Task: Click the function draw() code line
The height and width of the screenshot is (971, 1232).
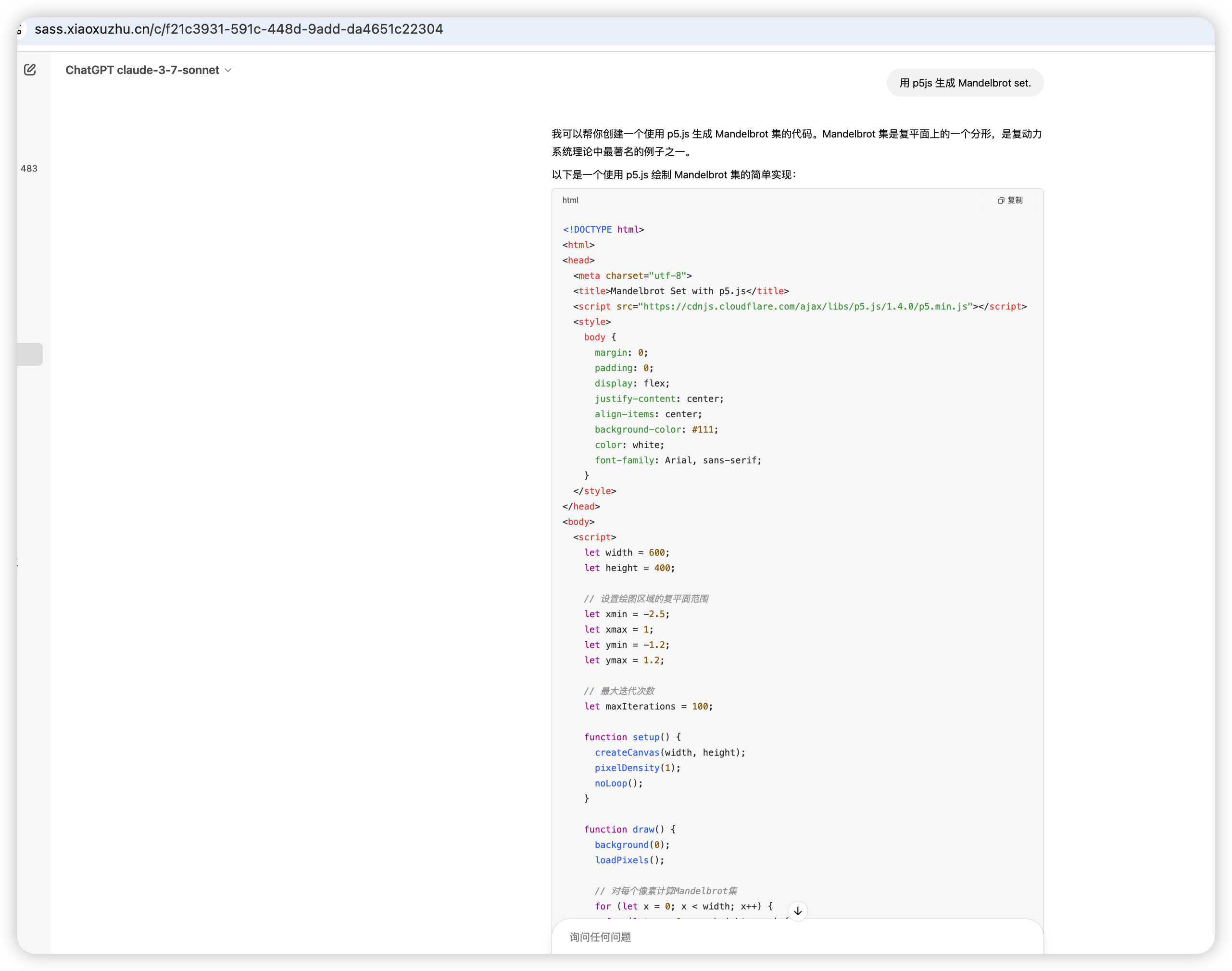Action: [x=629, y=830]
